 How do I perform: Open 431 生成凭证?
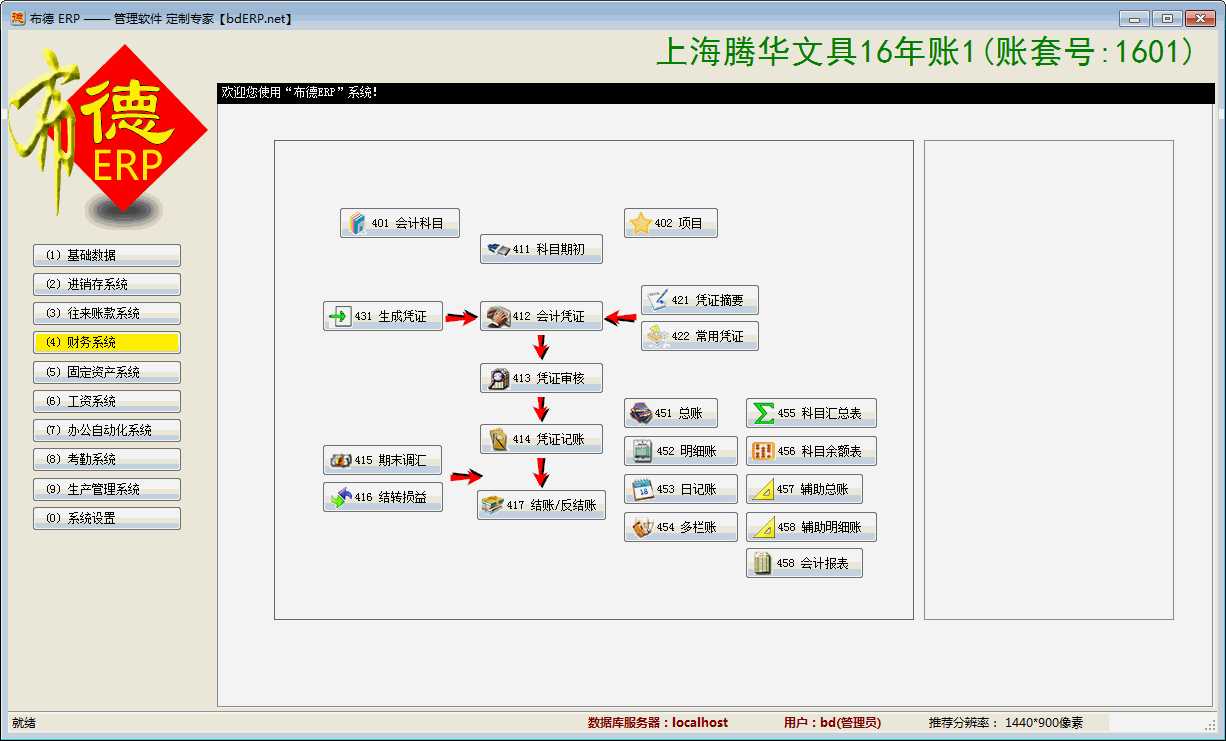coord(382,316)
